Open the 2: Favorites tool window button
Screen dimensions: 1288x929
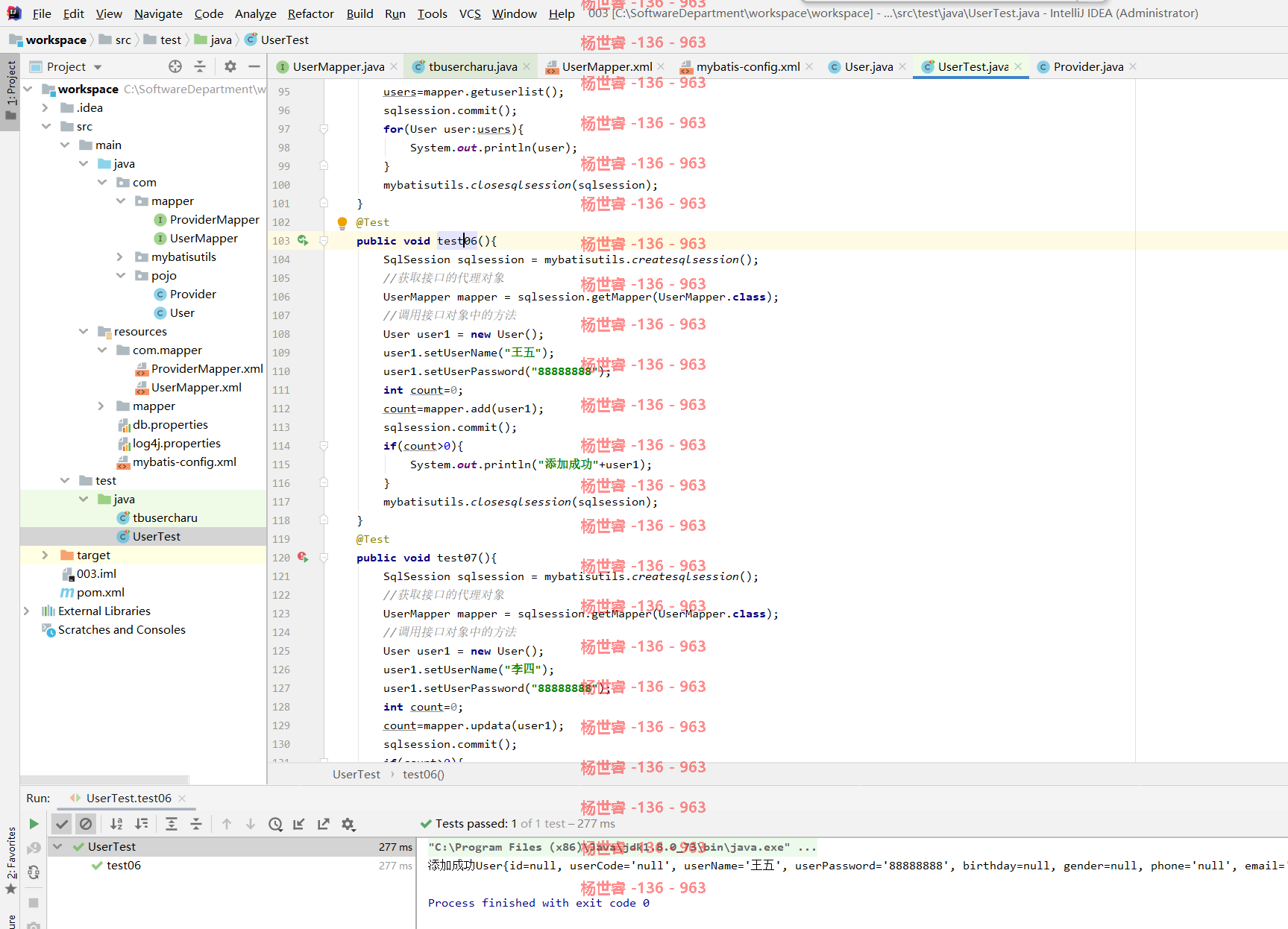click(x=10, y=860)
